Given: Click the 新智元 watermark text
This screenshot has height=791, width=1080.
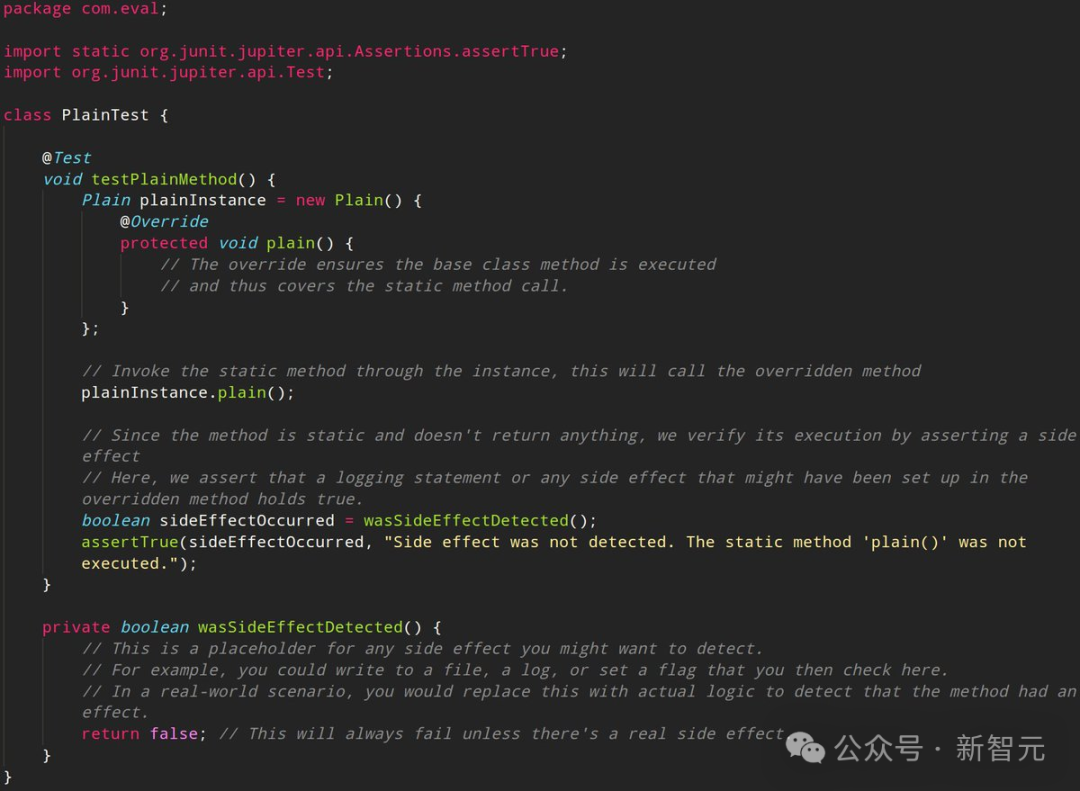Looking at the screenshot, I should click(x=1000, y=748).
